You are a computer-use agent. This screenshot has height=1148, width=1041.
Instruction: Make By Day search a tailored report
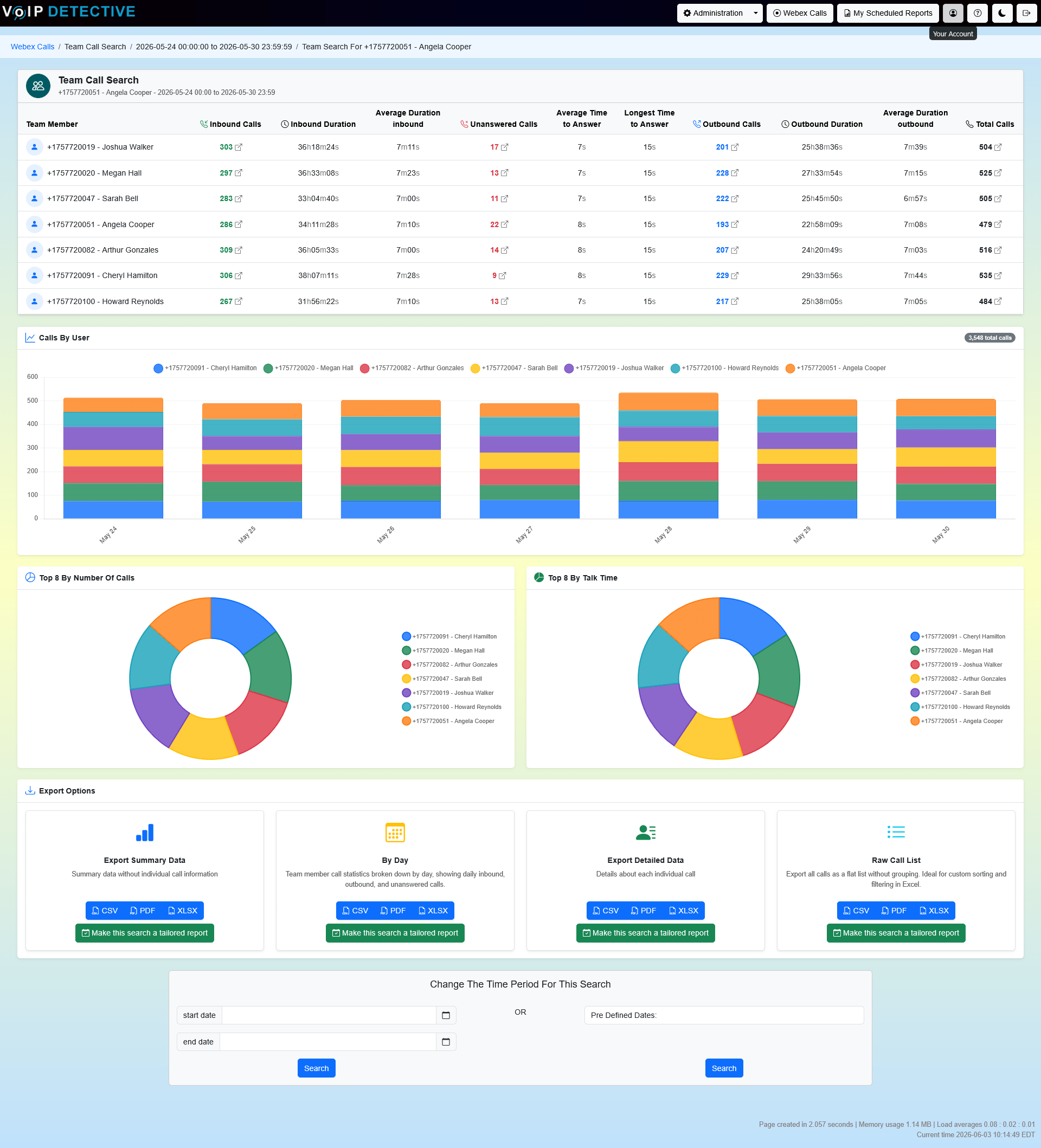395,933
